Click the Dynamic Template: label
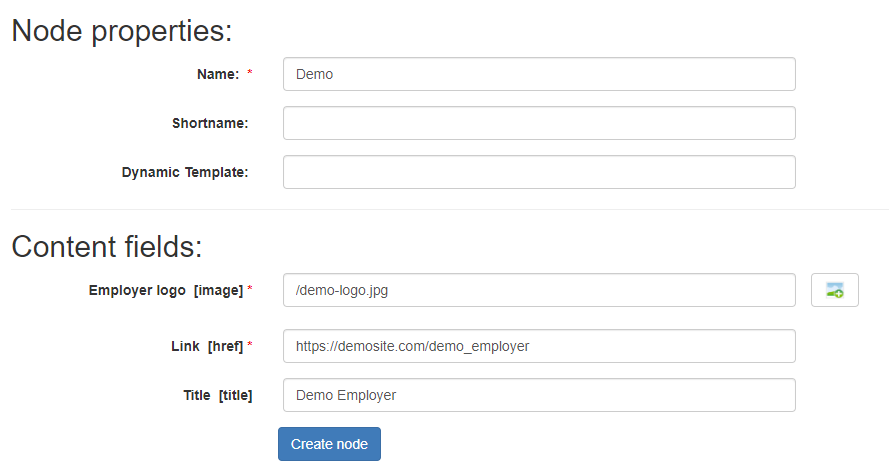 [x=185, y=172]
